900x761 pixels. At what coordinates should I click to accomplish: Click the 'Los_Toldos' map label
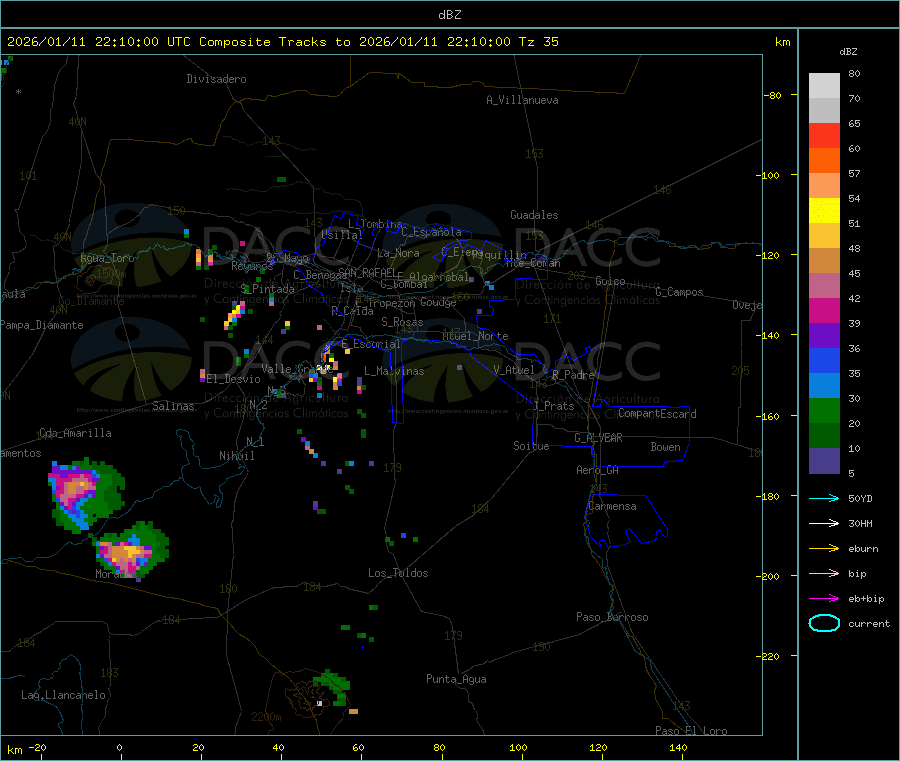pyautogui.click(x=398, y=573)
